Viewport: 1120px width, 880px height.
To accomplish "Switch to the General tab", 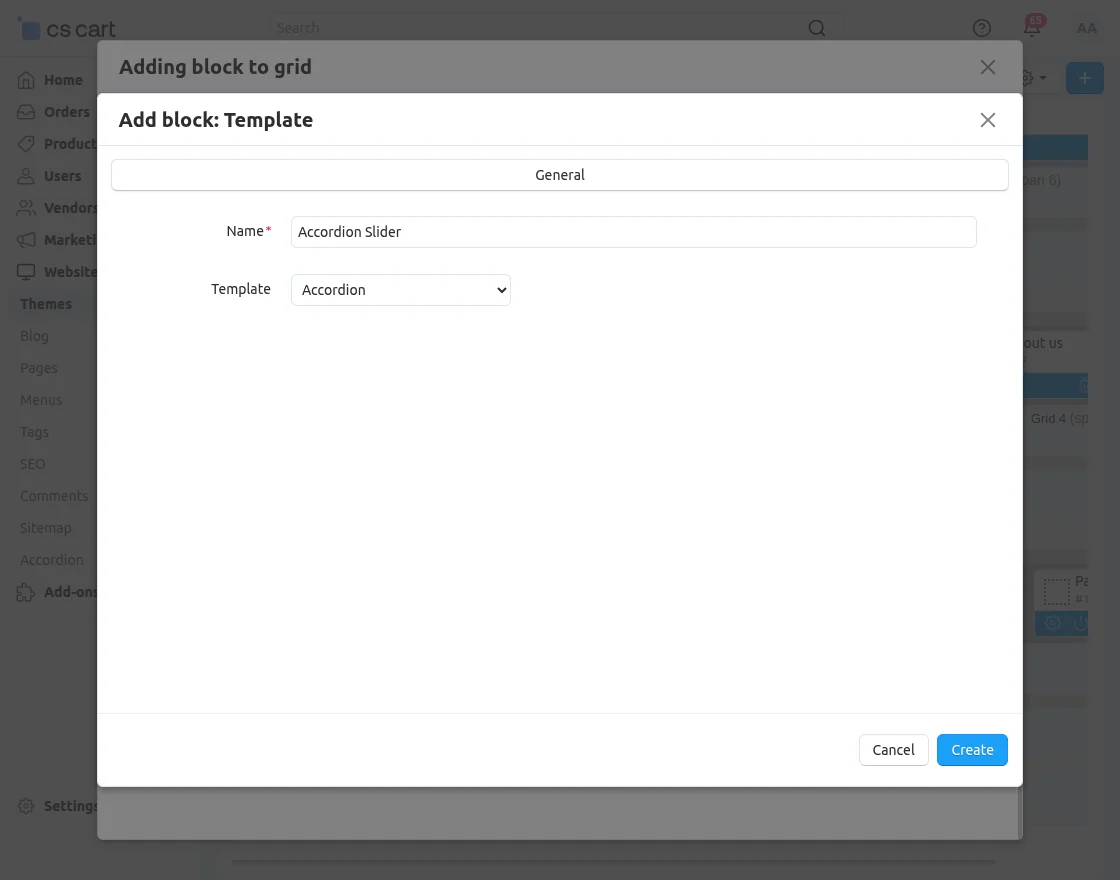I will pos(559,174).
